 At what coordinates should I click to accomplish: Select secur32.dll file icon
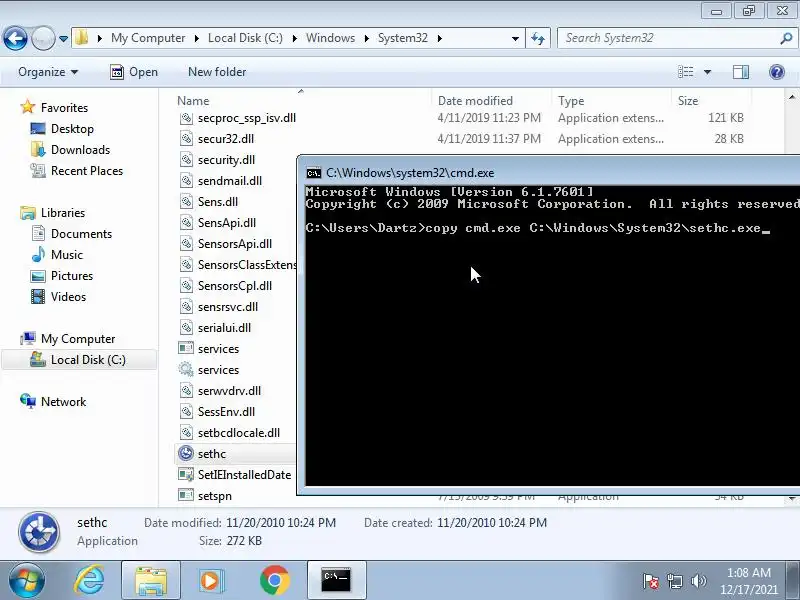[x=186, y=139]
